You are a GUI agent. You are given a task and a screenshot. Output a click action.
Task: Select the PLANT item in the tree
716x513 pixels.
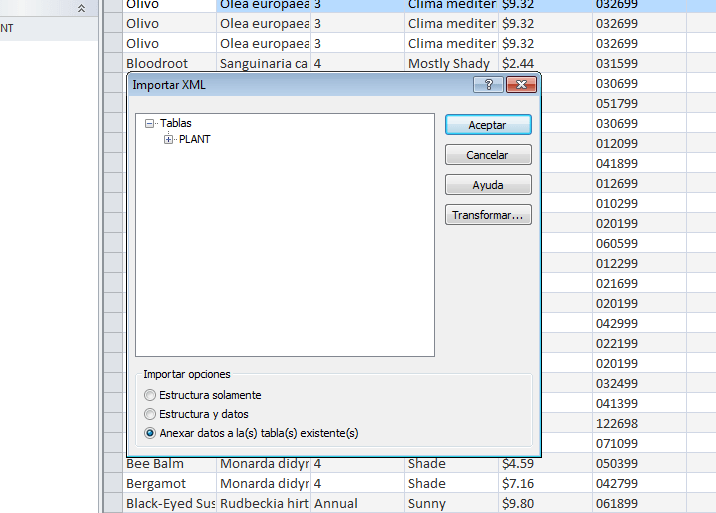pyautogui.click(x=194, y=140)
